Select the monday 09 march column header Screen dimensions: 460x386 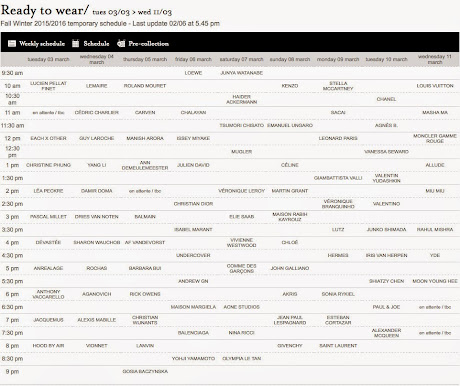click(x=338, y=59)
